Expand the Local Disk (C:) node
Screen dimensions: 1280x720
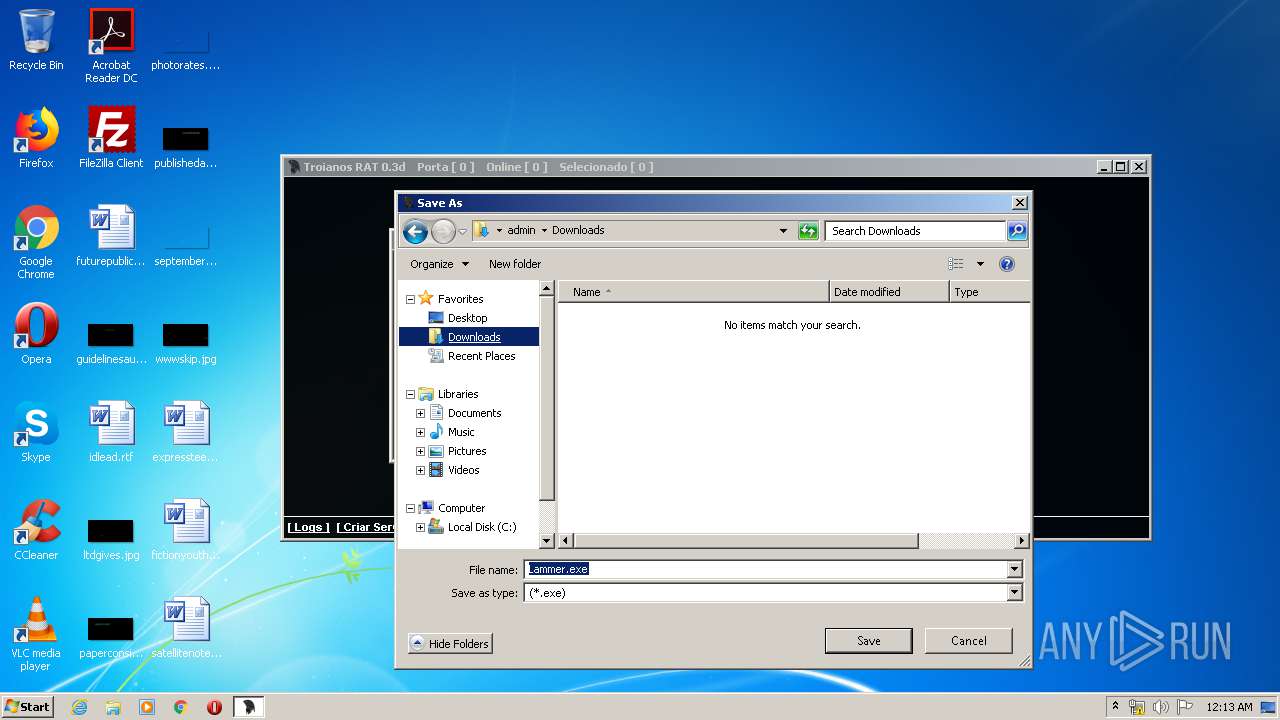[x=421, y=527]
